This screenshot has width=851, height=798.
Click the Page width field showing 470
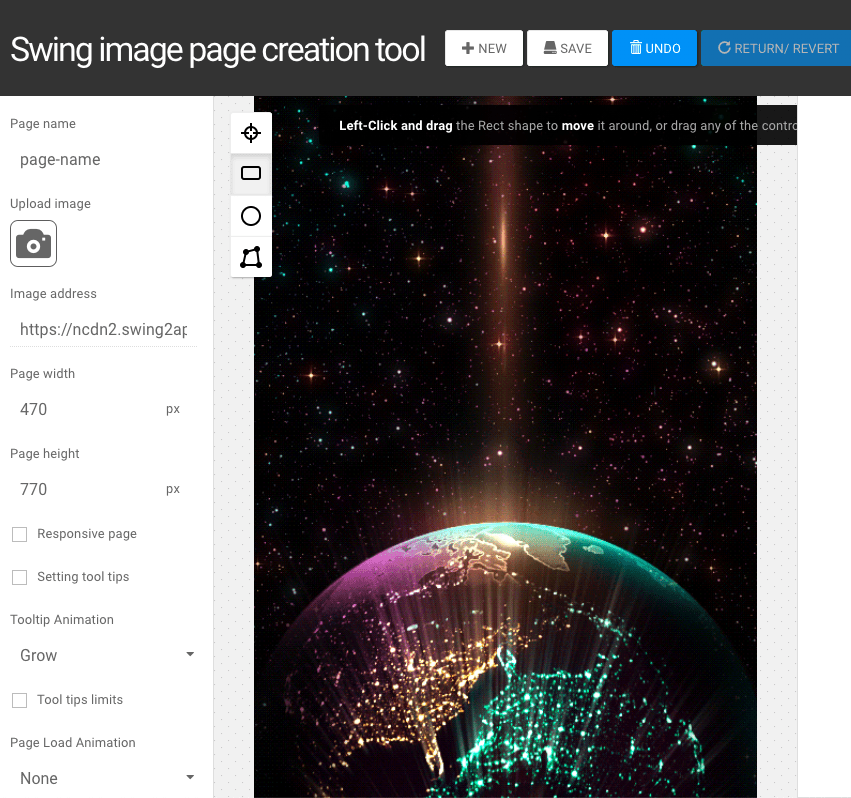88,410
